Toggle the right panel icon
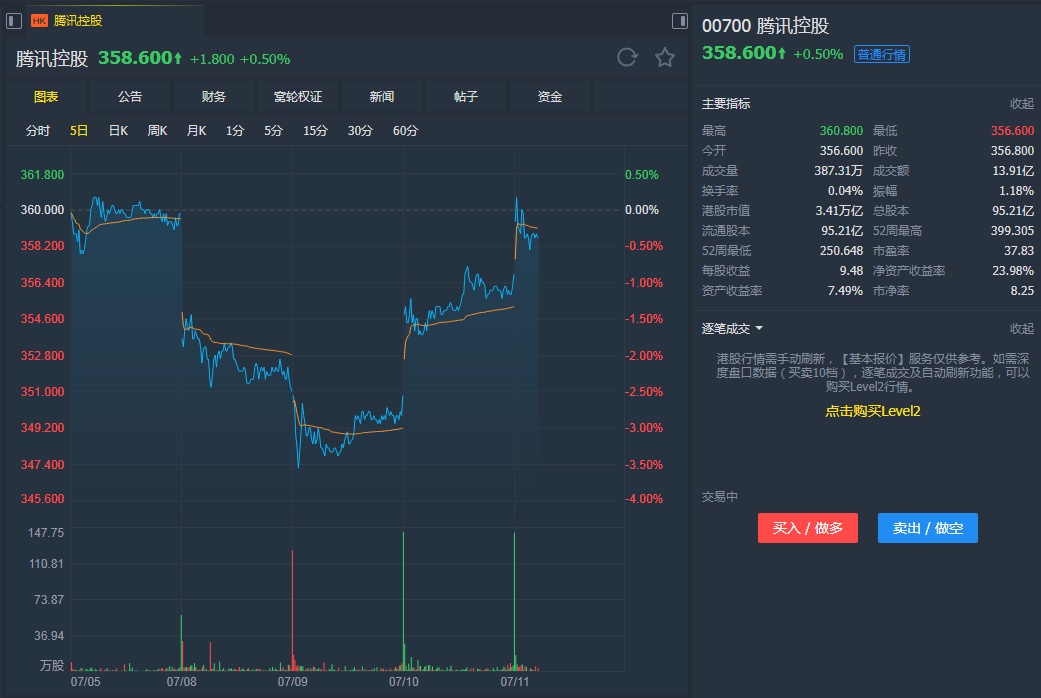The height and width of the screenshot is (698, 1041). 680,21
